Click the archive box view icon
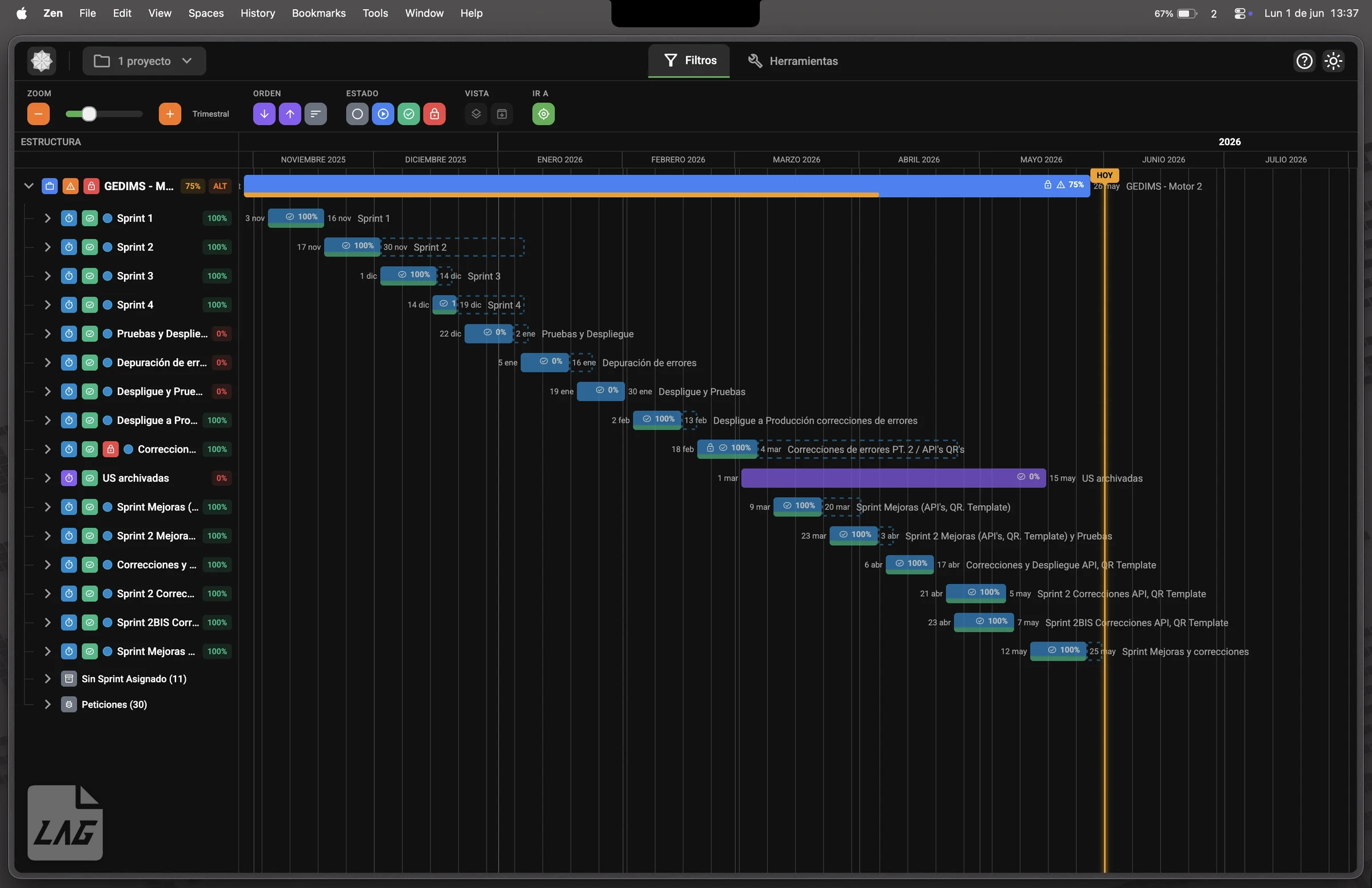This screenshot has width=1372, height=888. click(501, 114)
